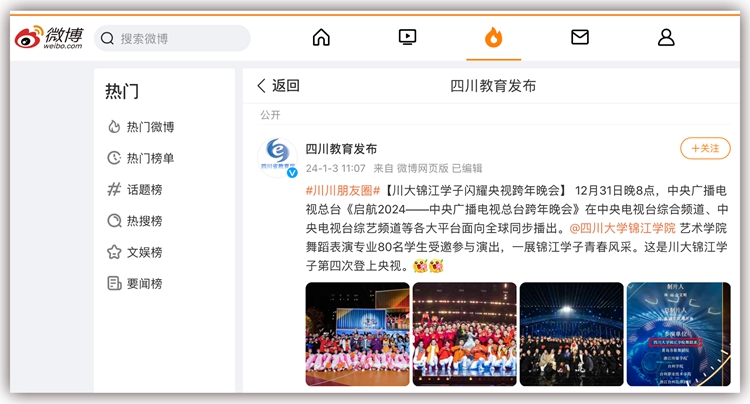750x404 pixels.
Task: Open the video section icon
Action: pos(407,38)
